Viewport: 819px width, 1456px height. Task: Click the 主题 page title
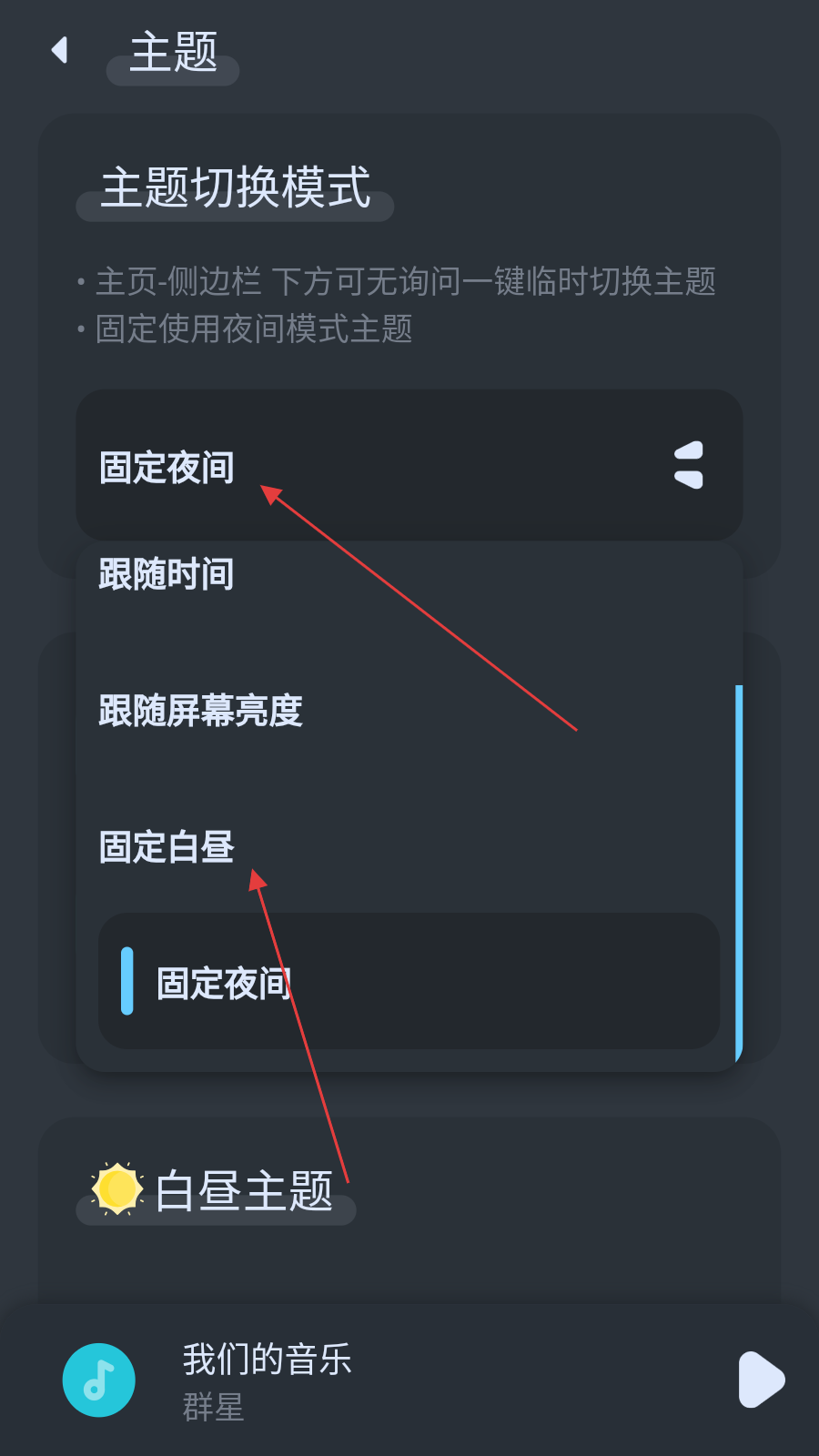(174, 52)
